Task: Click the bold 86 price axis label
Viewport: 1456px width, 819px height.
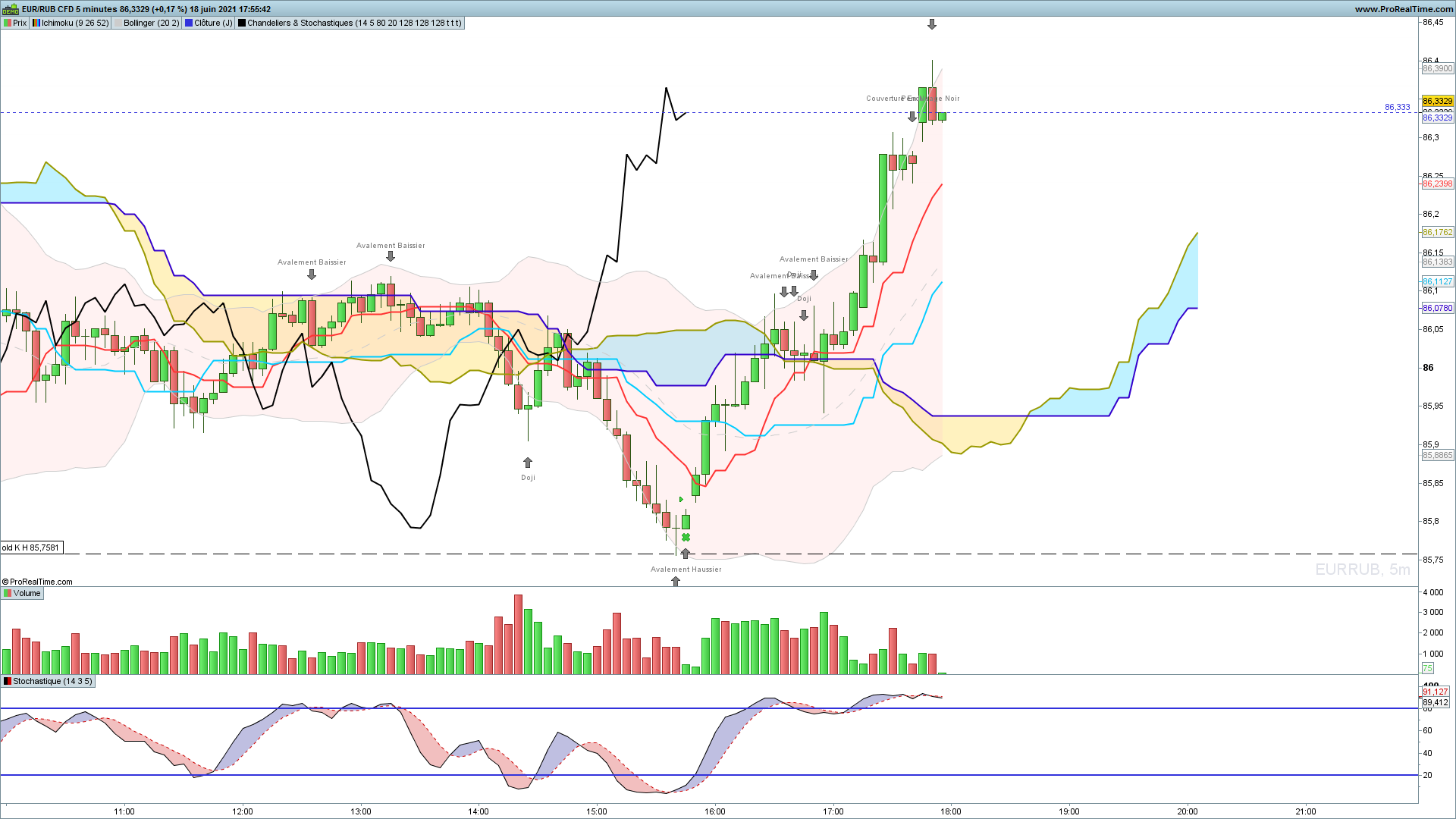Action: pos(1429,368)
